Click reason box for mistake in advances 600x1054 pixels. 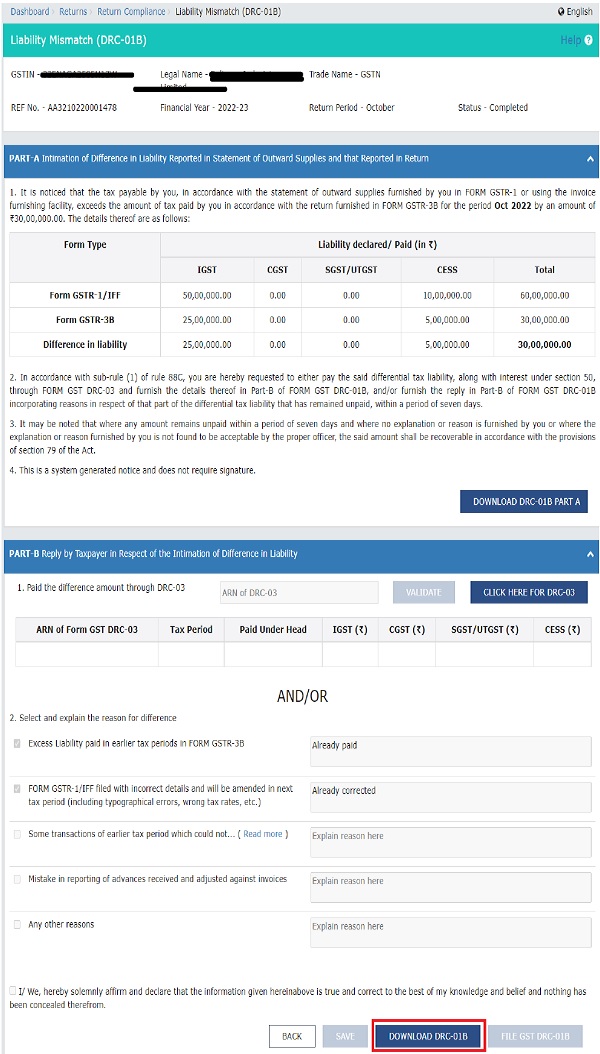click(451, 887)
